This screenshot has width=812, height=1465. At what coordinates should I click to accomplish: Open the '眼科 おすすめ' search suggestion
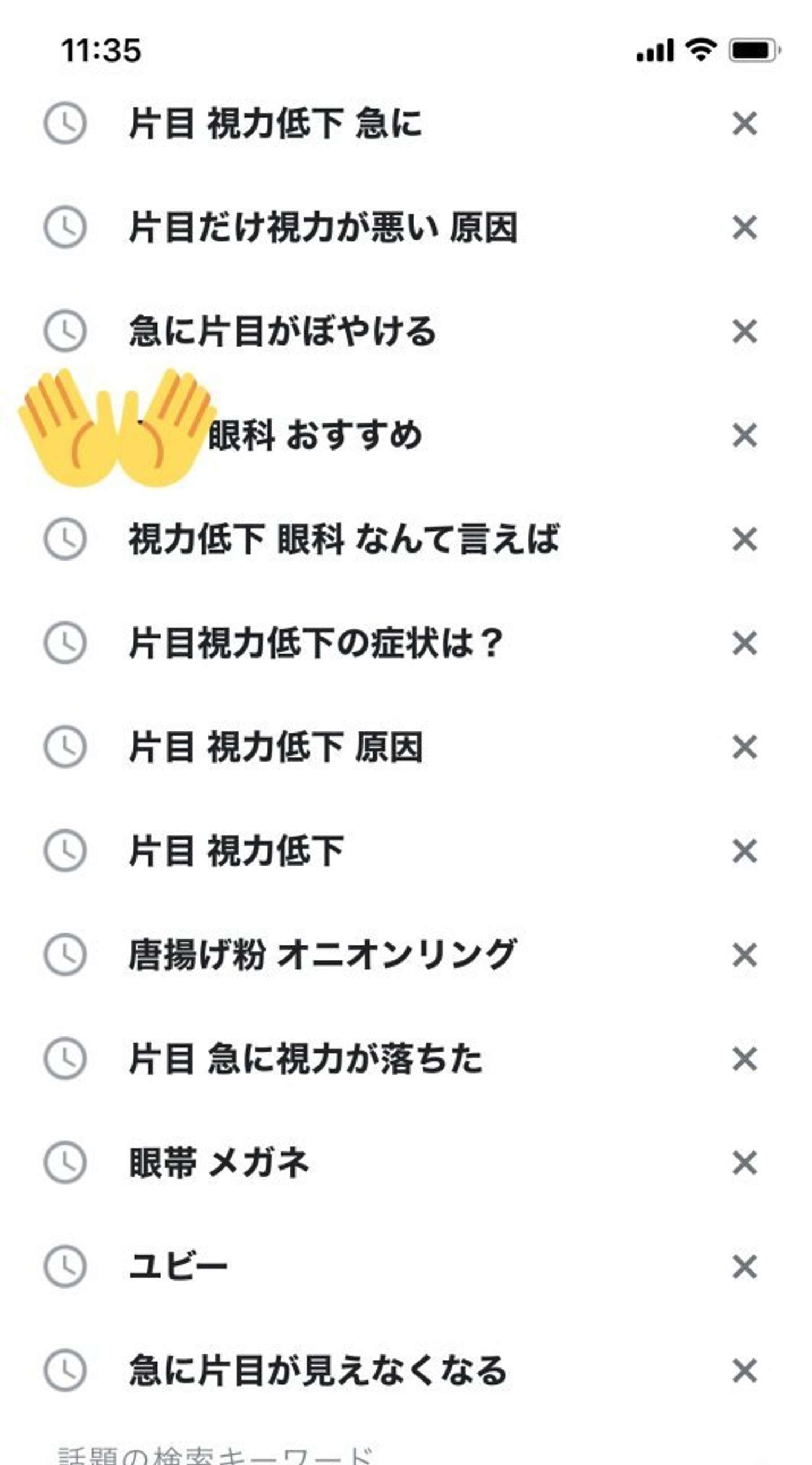[x=316, y=436]
